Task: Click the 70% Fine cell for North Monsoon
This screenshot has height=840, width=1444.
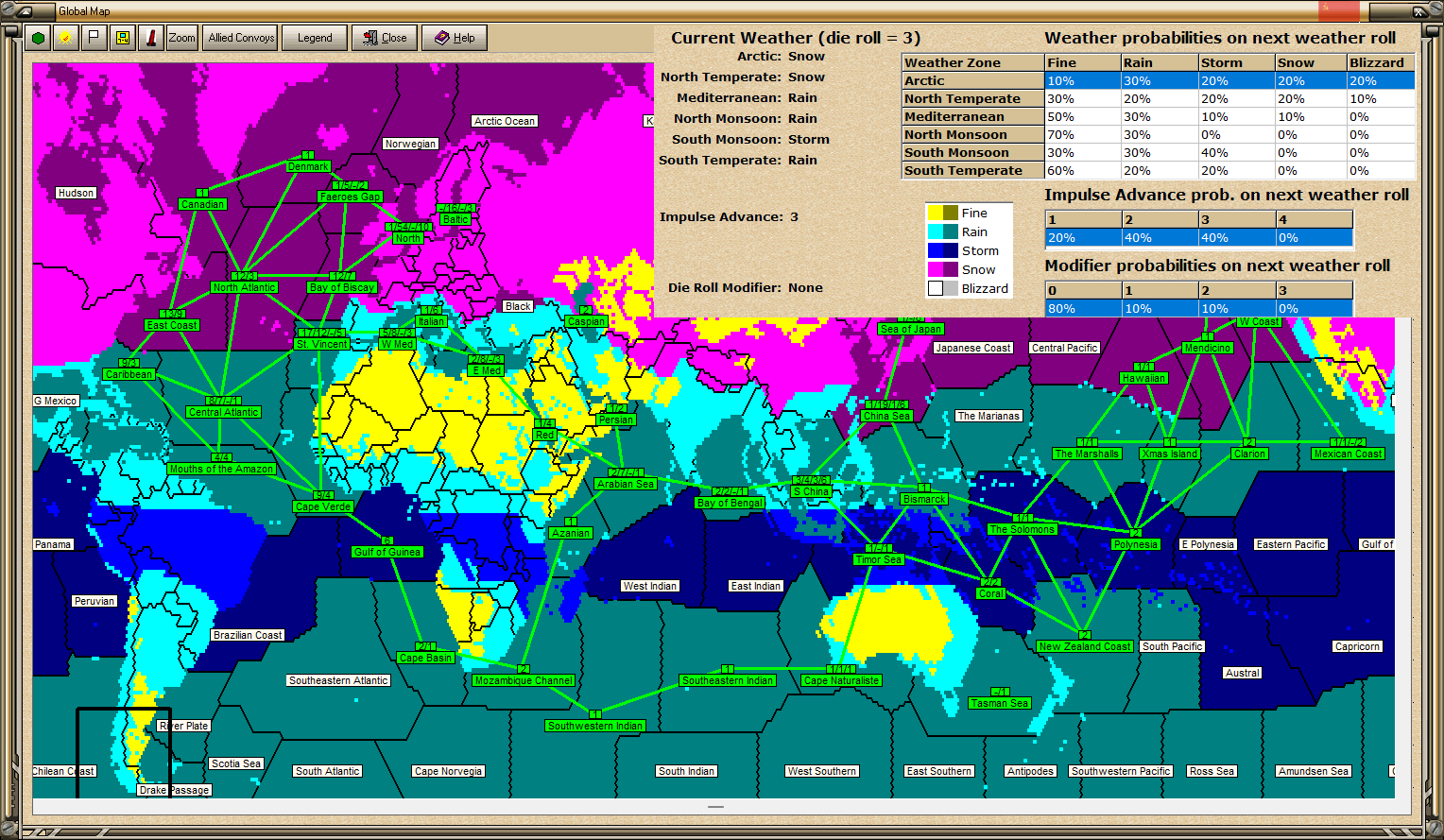Action: click(1083, 135)
